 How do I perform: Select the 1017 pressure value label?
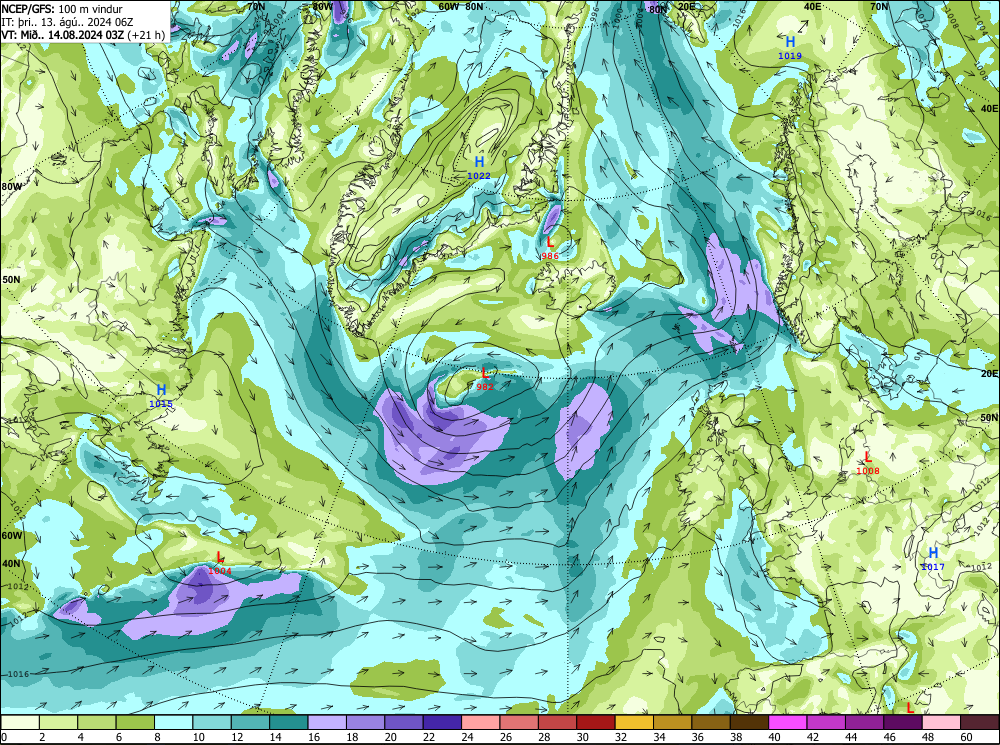932,567
